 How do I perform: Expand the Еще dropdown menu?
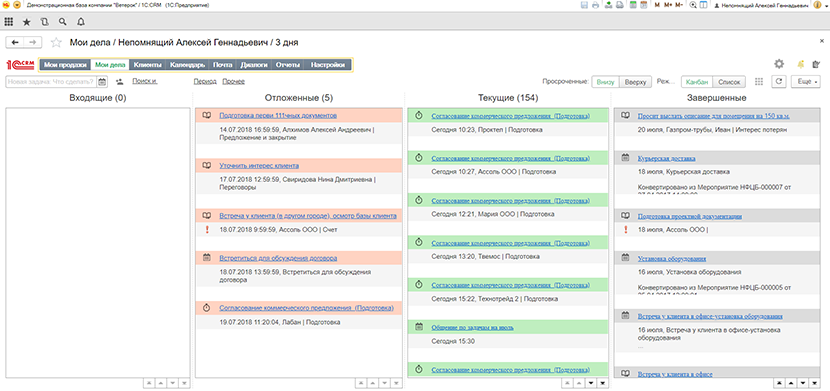(x=806, y=82)
